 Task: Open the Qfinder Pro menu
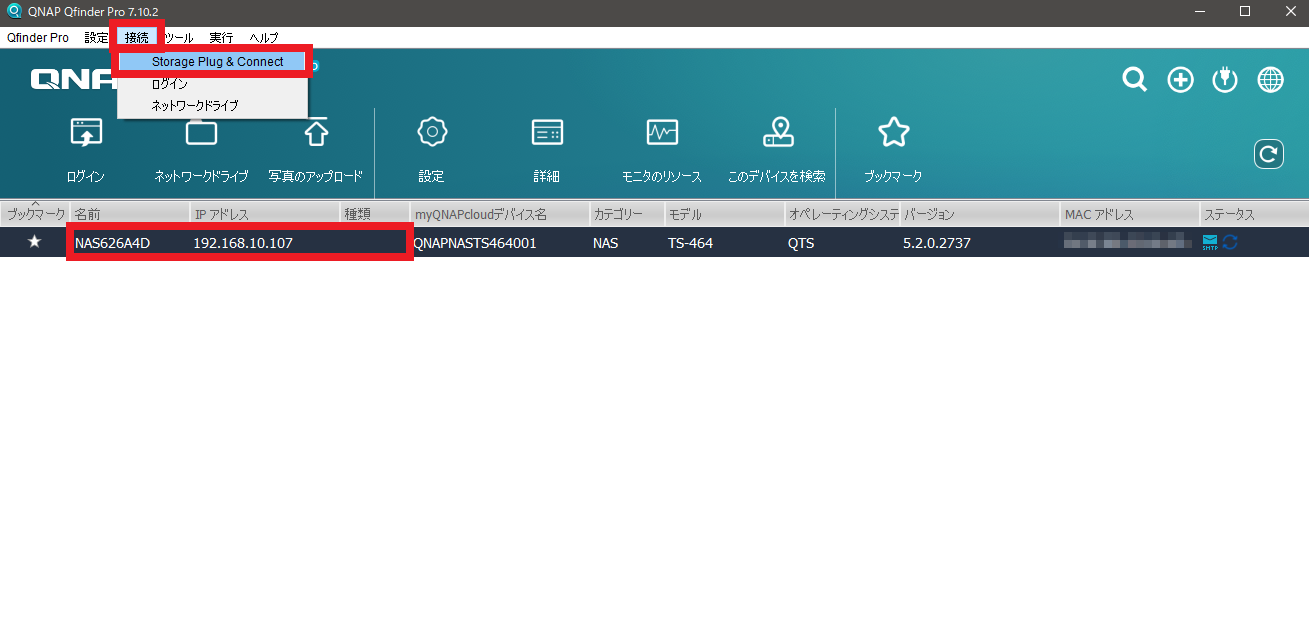click(x=38, y=38)
